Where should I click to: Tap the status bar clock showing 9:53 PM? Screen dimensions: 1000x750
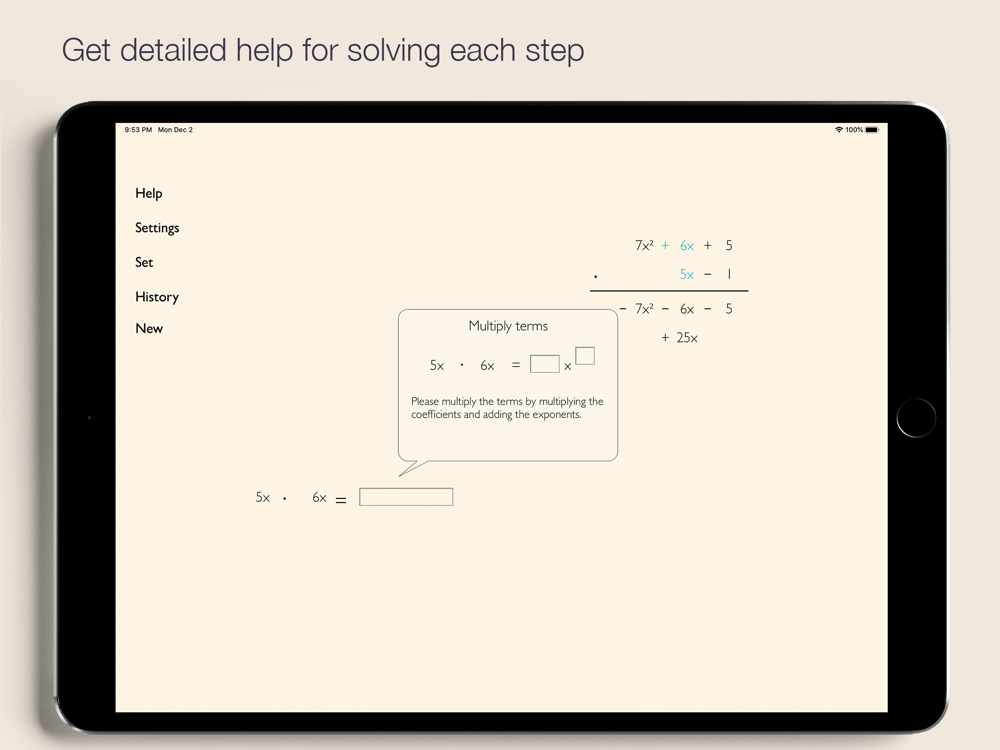138,130
